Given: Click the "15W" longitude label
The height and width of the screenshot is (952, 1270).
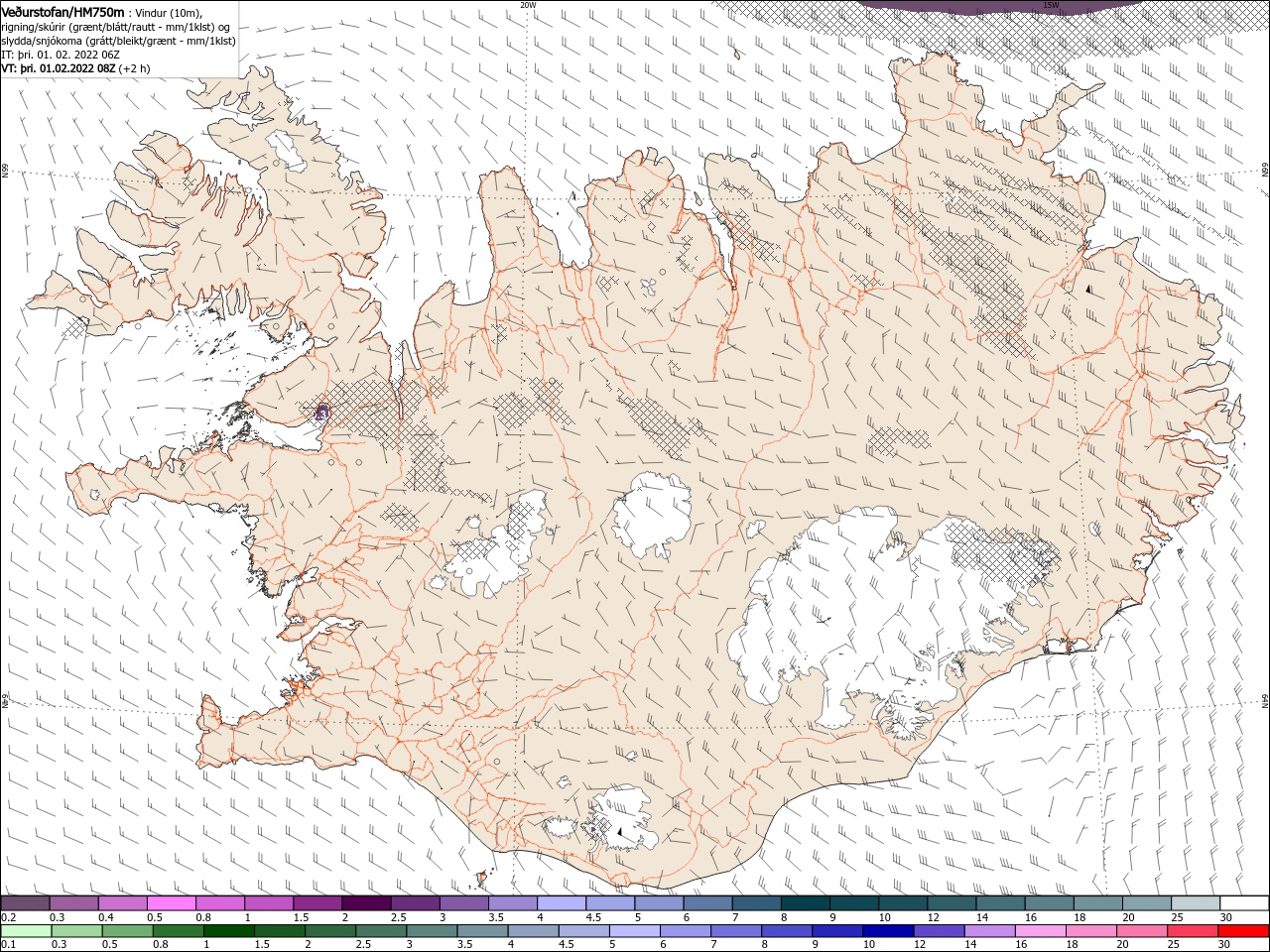Looking at the screenshot, I should (x=1050, y=5).
